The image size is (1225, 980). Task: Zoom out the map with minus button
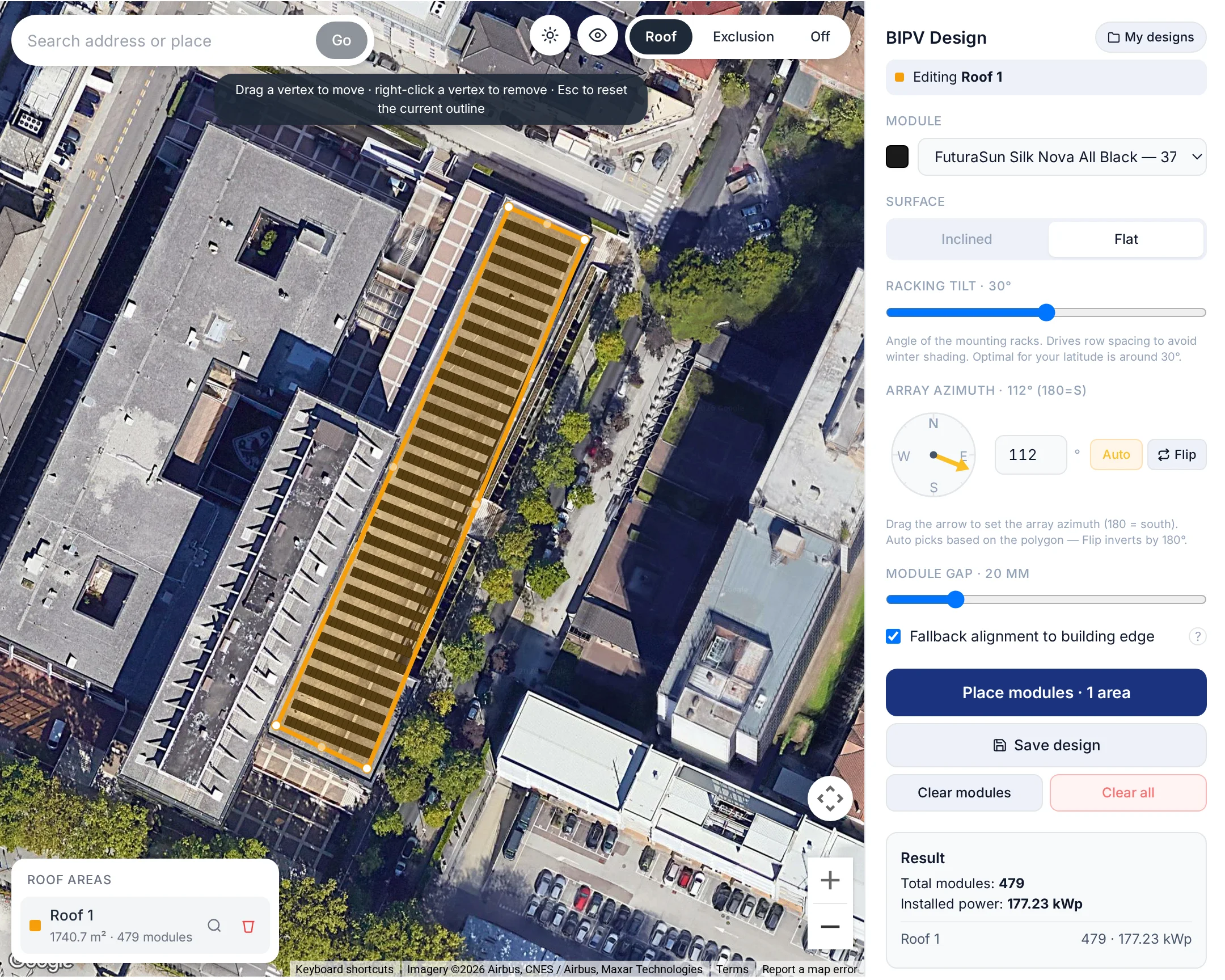coord(830,926)
